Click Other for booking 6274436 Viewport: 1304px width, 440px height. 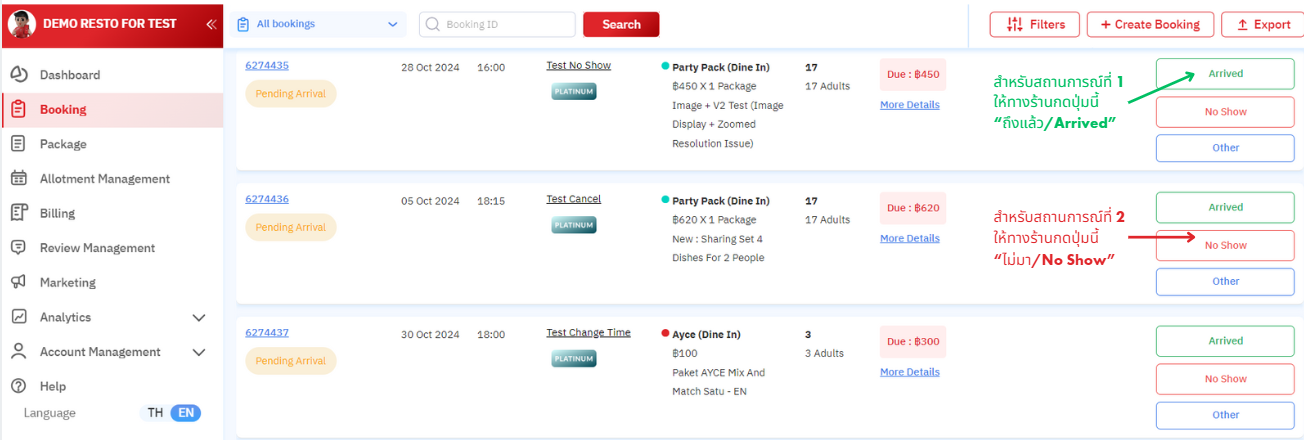pos(1225,281)
